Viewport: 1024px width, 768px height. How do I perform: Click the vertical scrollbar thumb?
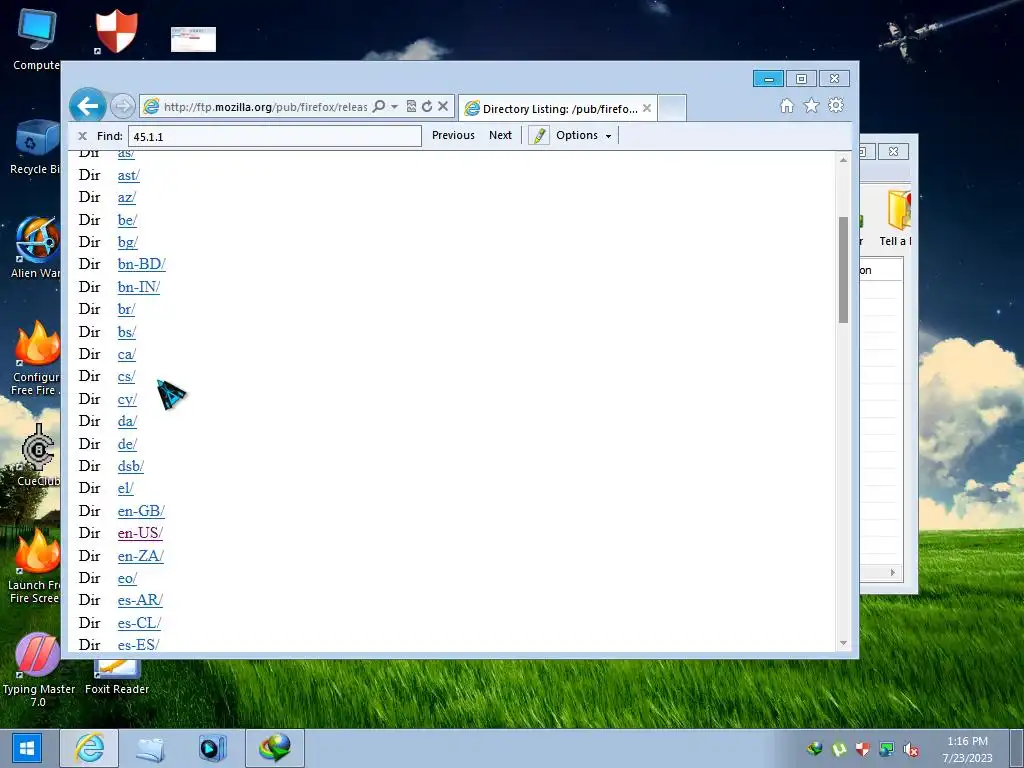pyautogui.click(x=843, y=270)
